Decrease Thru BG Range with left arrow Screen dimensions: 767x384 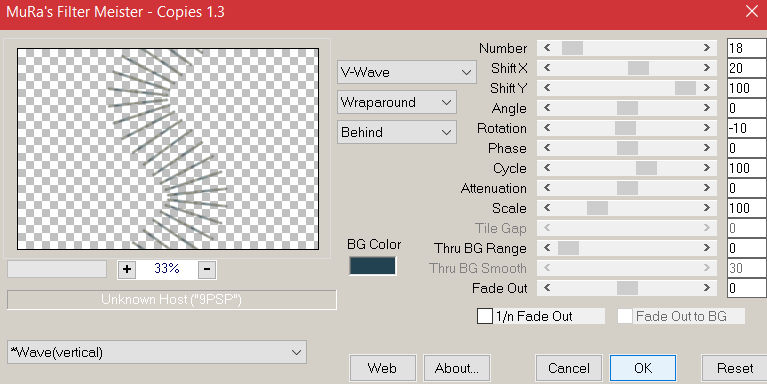547,248
